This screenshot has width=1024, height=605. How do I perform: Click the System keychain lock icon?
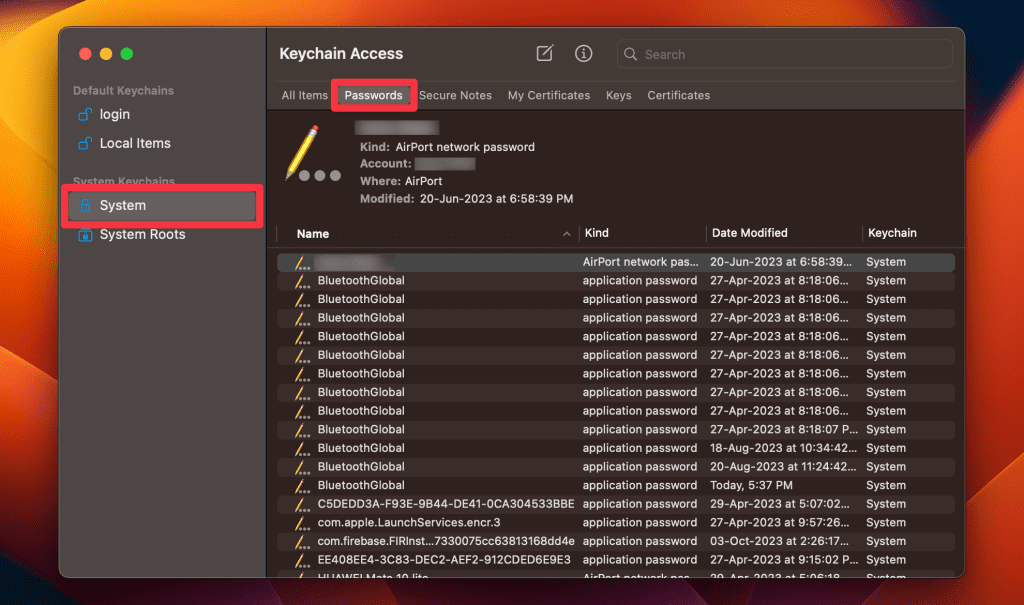[x=85, y=206]
